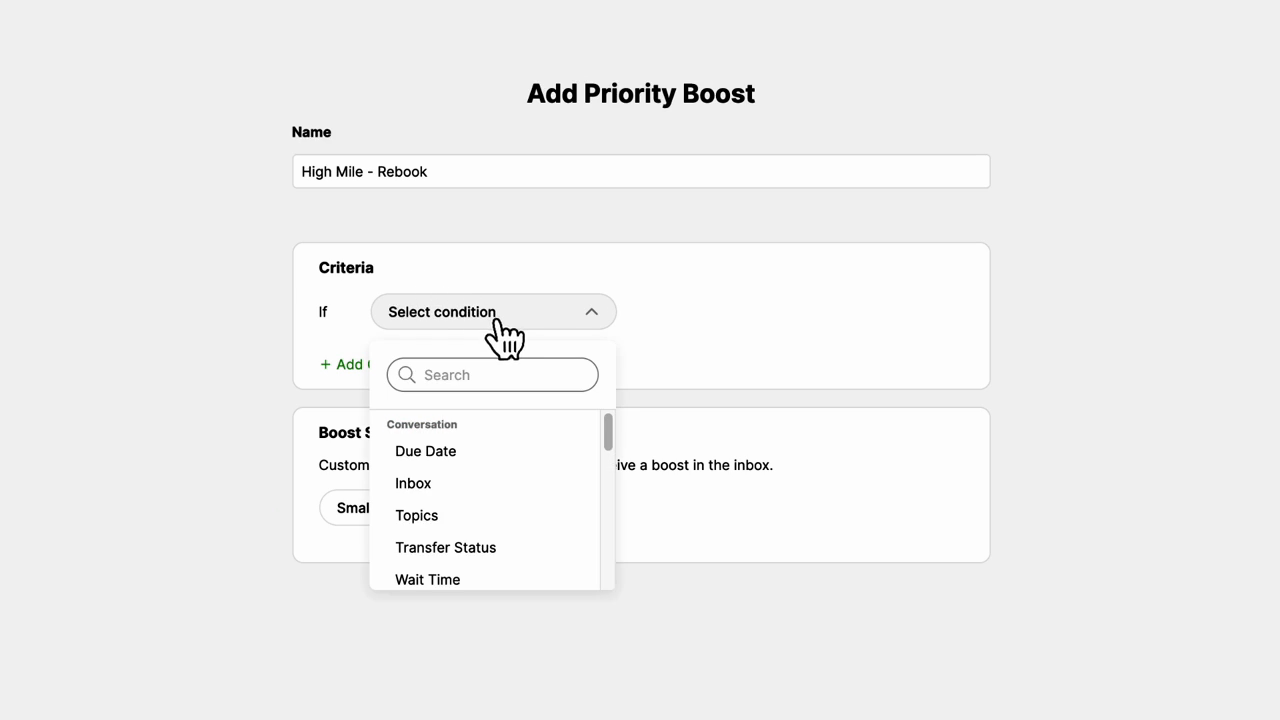Click the dropdown list scrollbar
The image size is (1280, 720).
point(608,432)
